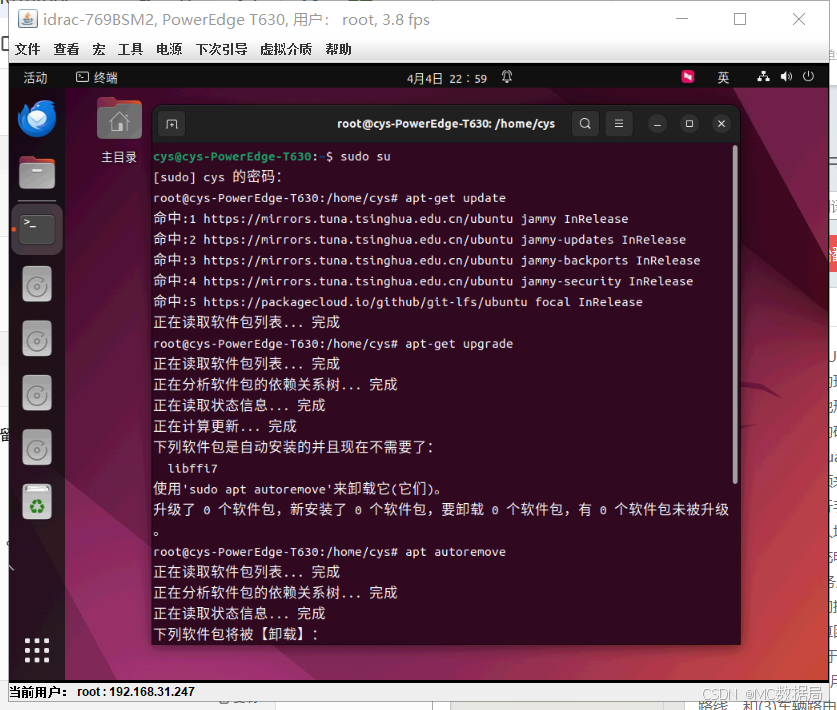Click the terminal vertical scrollbar
This screenshot has width=837, height=710.
(x=735, y=314)
